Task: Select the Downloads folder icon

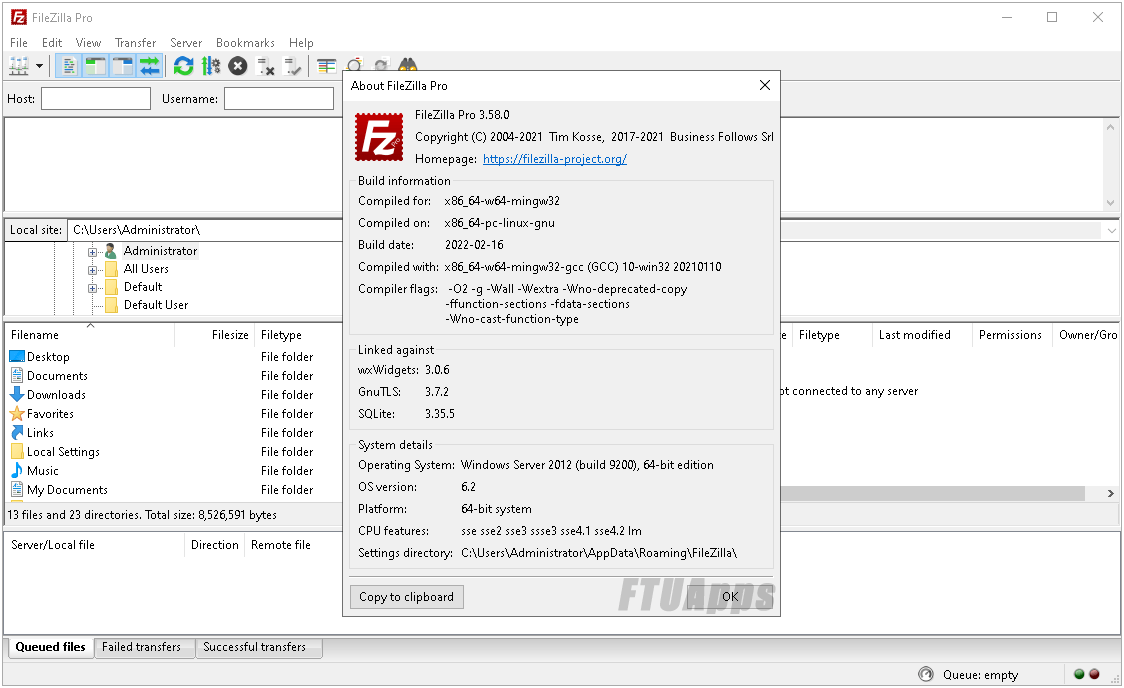Action: pyautogui.click(x=17, y=394)
